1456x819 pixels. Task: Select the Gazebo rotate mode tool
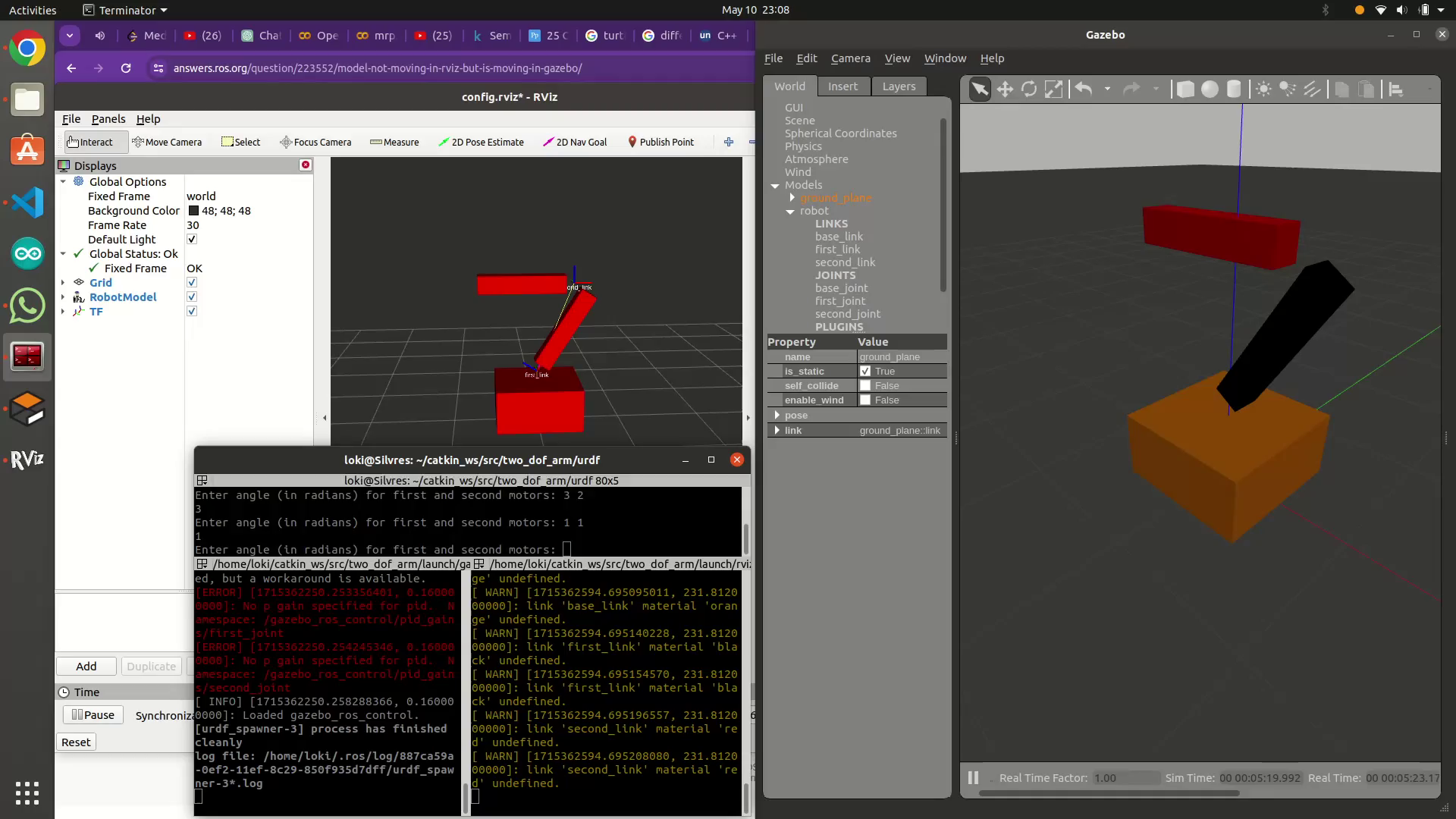click(x=1029, y=89)
